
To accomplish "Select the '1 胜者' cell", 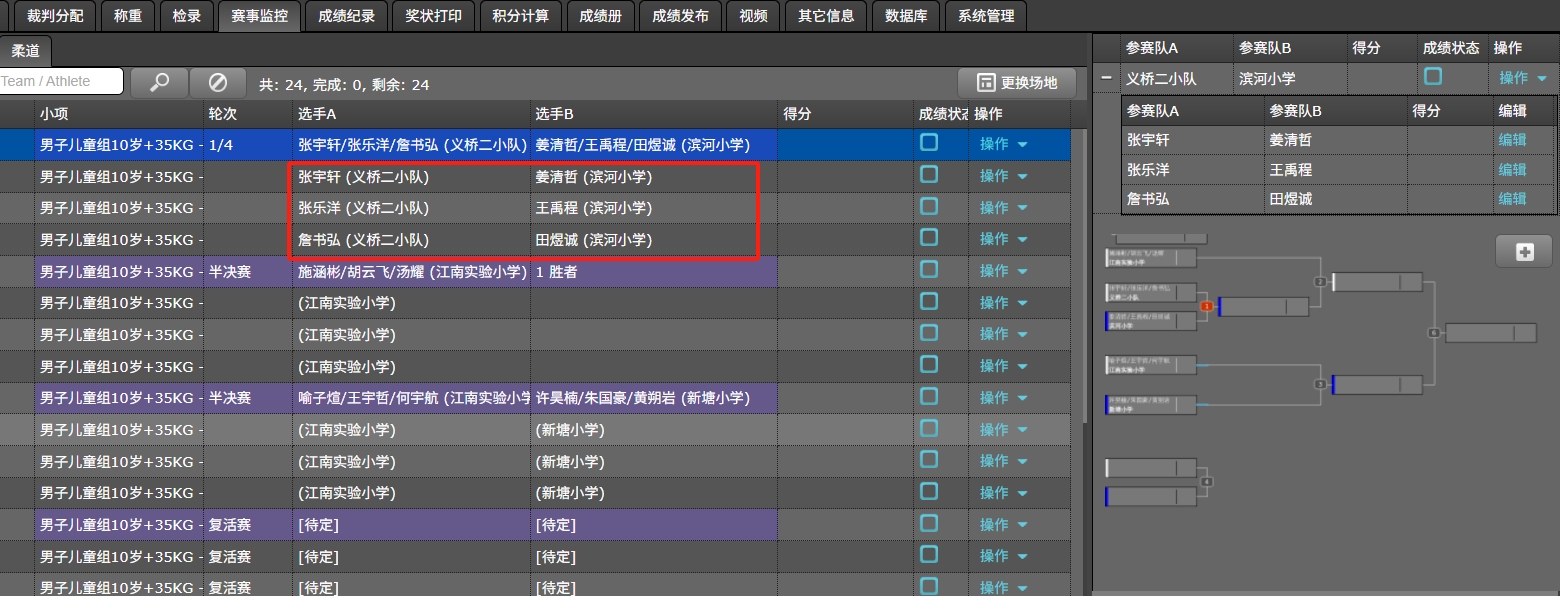I will (655, 271).
